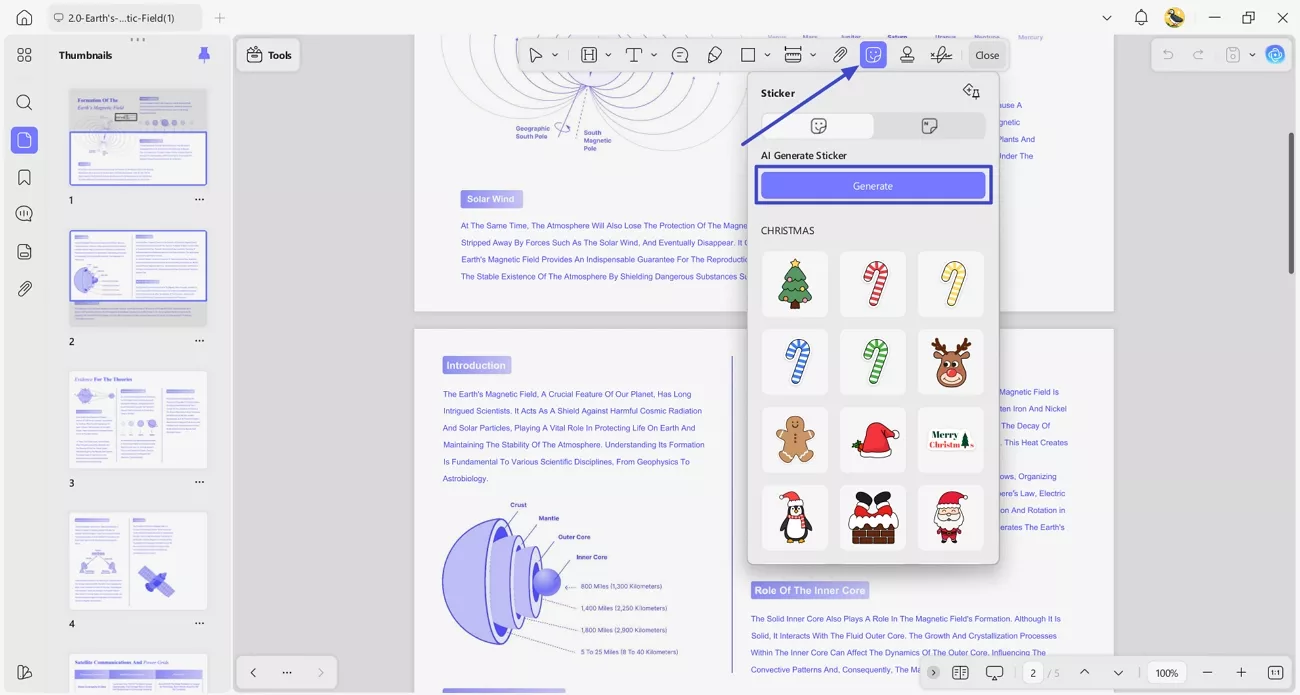Click the page number field showing 2

click(x=1033, y=673)
